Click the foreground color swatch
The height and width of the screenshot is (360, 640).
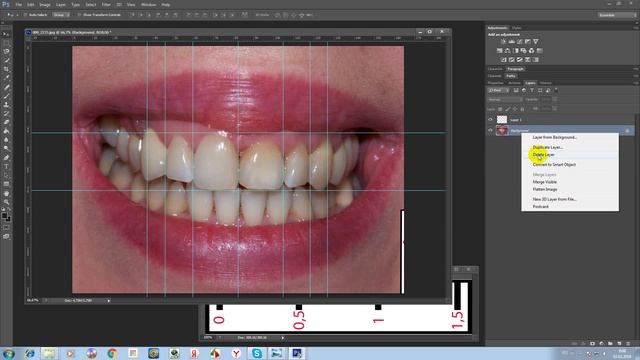[4, 215]
